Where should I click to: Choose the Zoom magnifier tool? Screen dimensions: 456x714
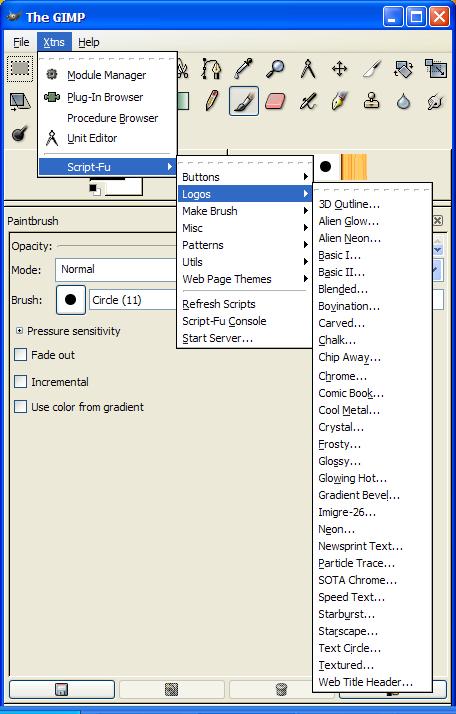pos(275,69)
